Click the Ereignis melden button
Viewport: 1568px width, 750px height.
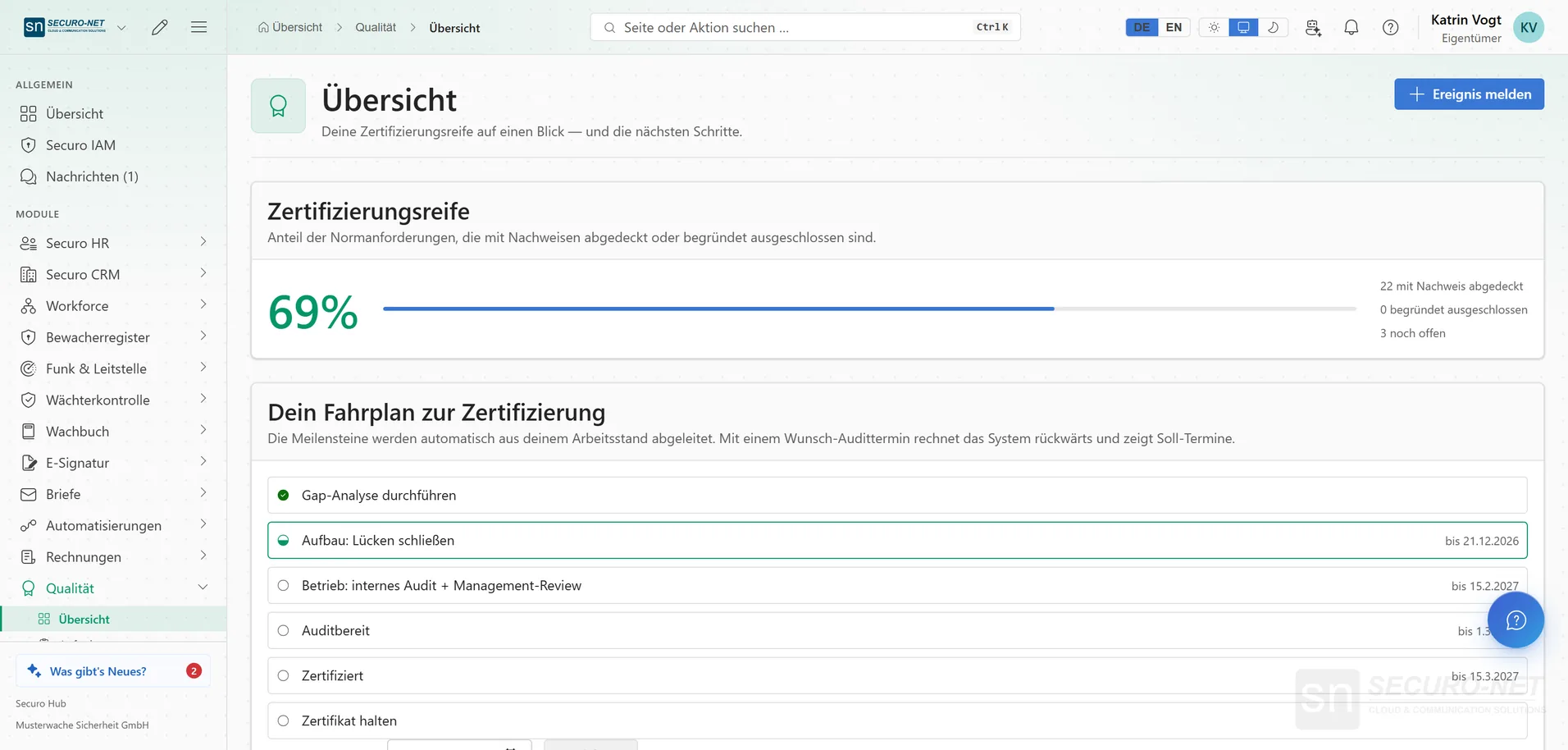(1469, 94)
